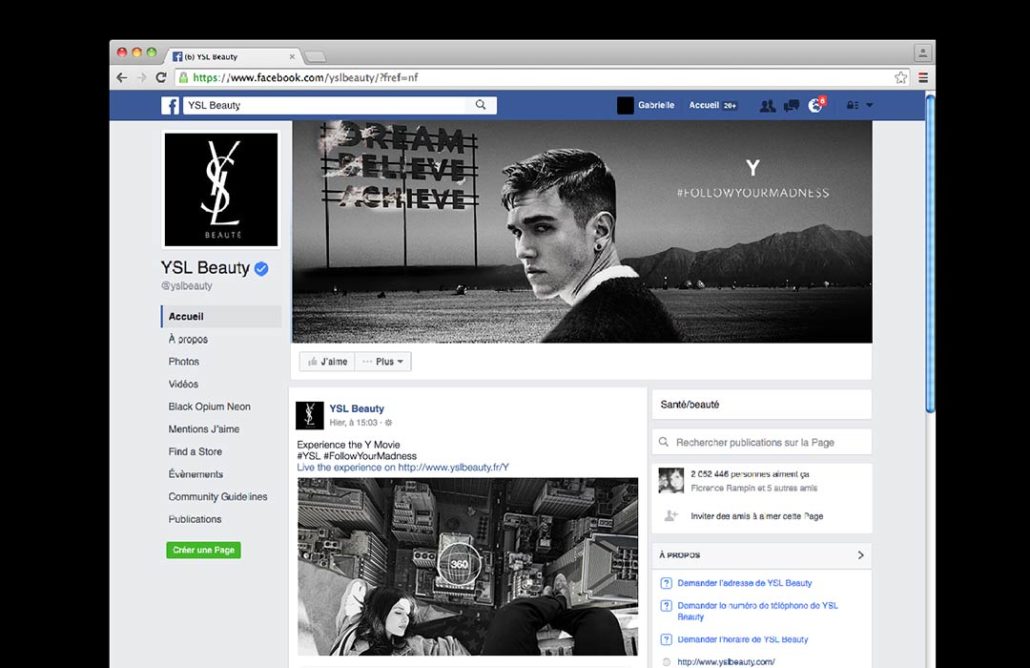Image resolution: width=1030 pixels, height=668 pixels.
Task: Open the ylsbeauty.com website link
Action: 726,662
